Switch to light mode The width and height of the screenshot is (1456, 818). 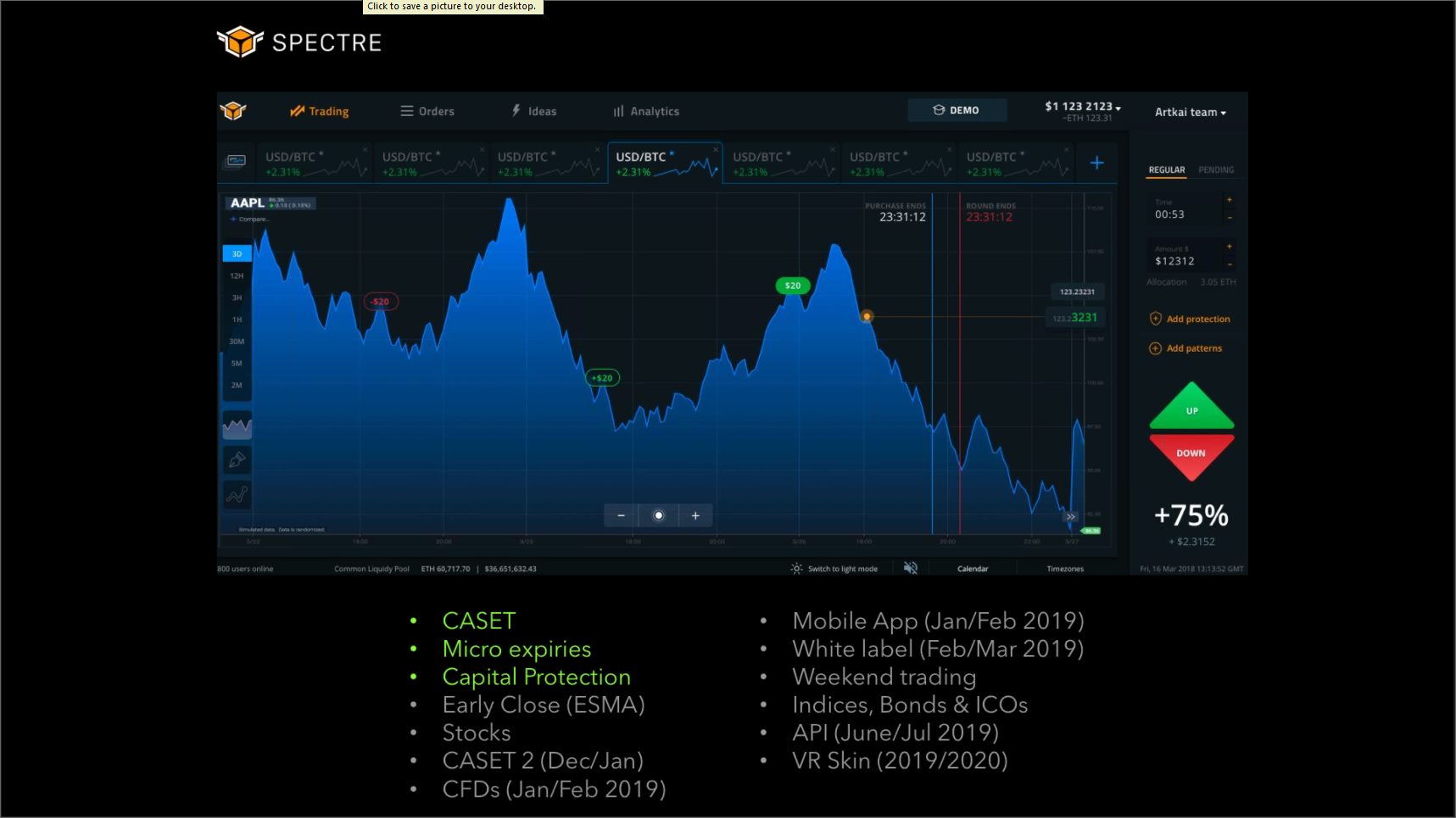tap(834, 569)
